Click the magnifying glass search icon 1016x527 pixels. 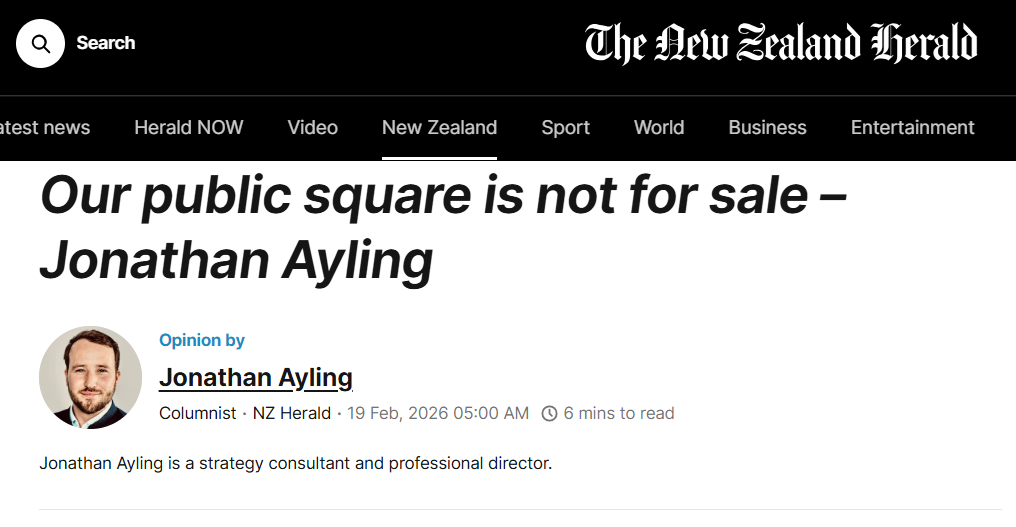(x=40, y=43)
